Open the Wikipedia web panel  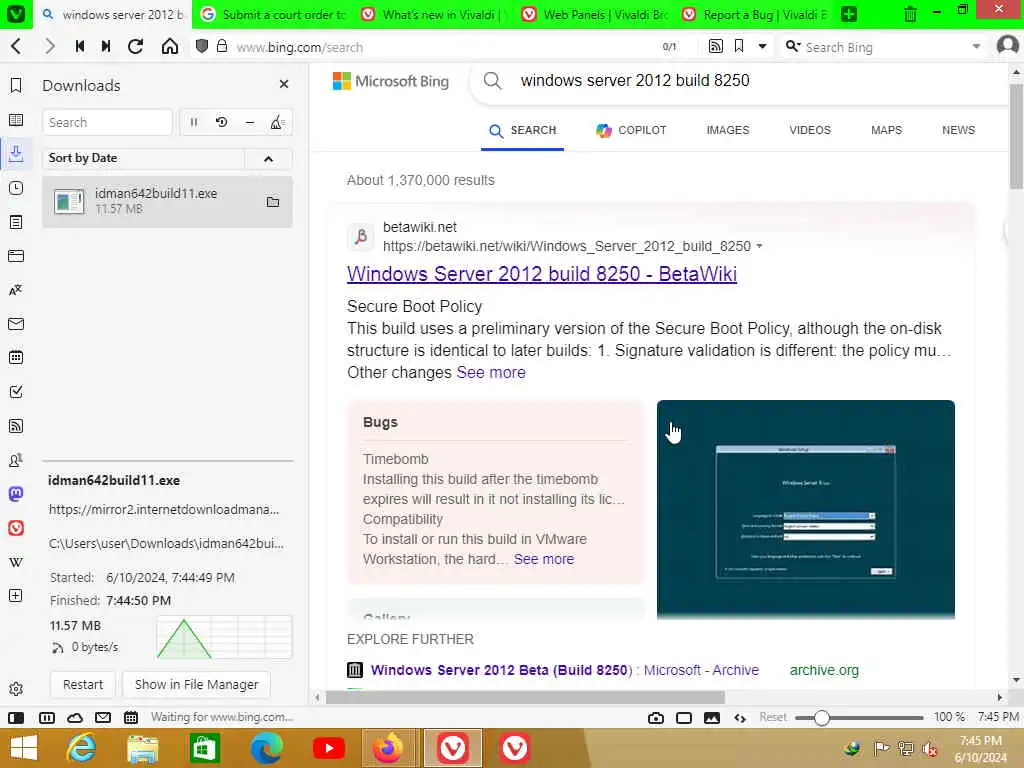point(16,562)
